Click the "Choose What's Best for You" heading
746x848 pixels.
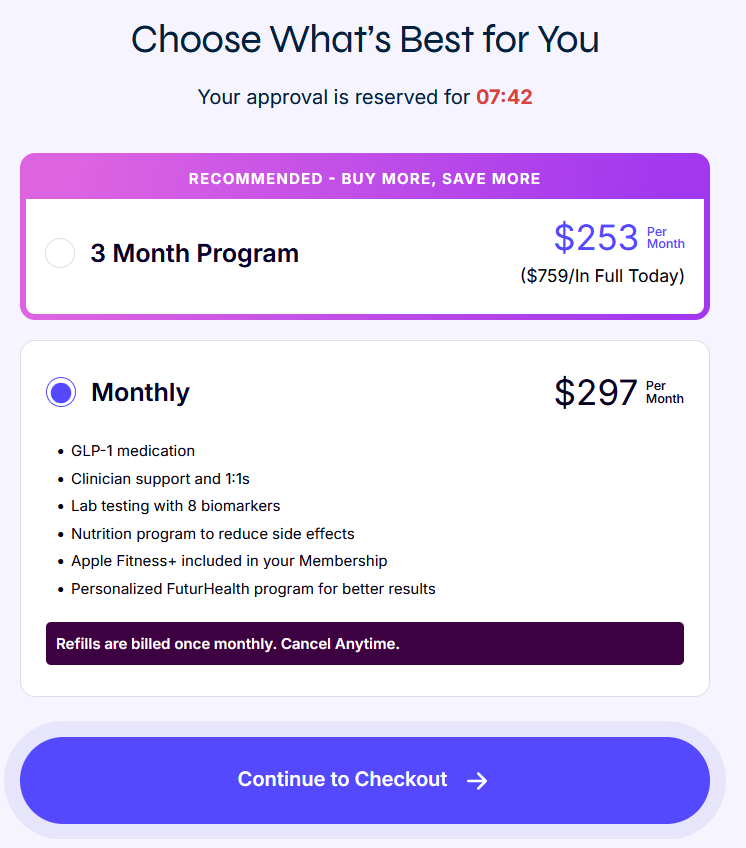[x=365, y=40]
